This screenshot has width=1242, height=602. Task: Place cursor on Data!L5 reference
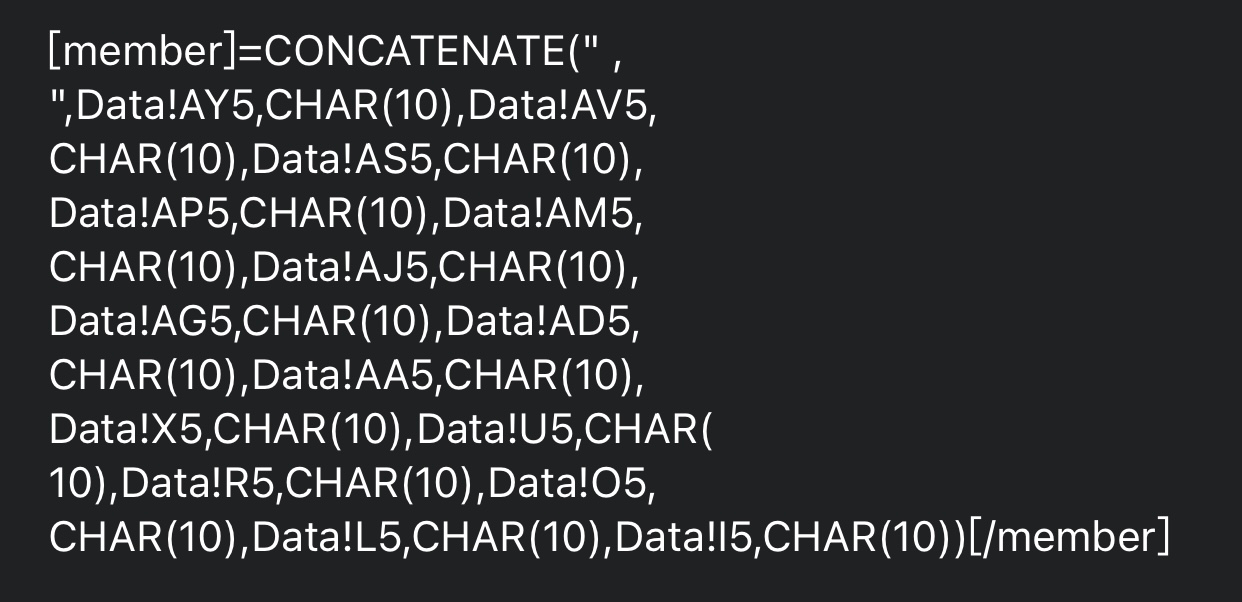click(x=329, y=538)
